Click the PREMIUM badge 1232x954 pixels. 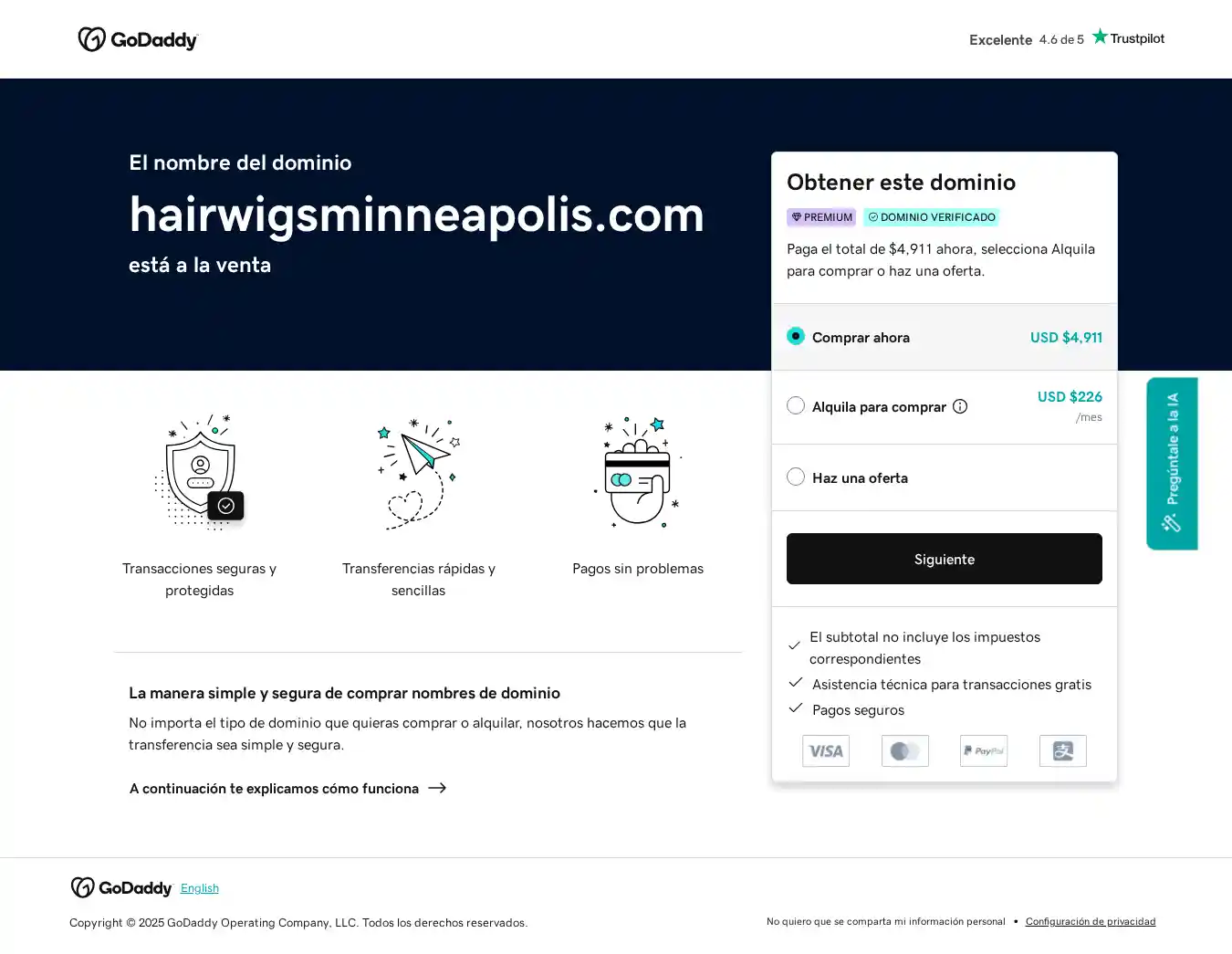click(821, 217)
